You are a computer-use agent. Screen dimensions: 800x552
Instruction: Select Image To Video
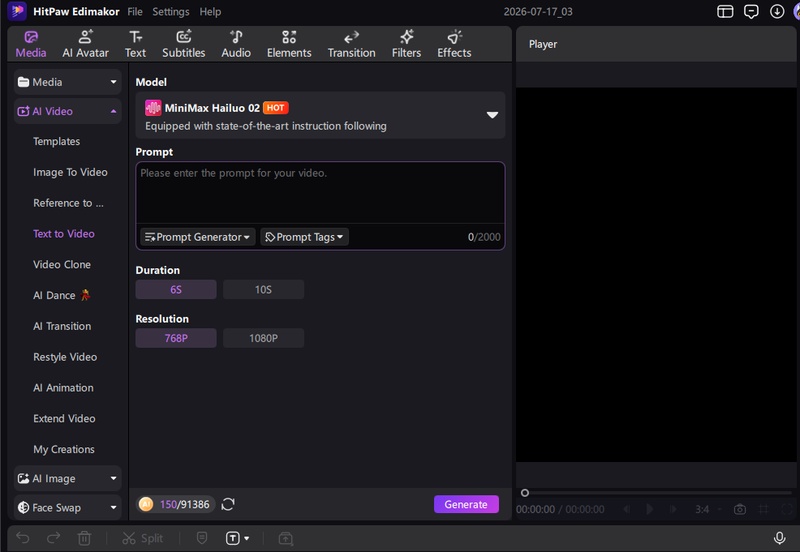[x=70, y=172]
